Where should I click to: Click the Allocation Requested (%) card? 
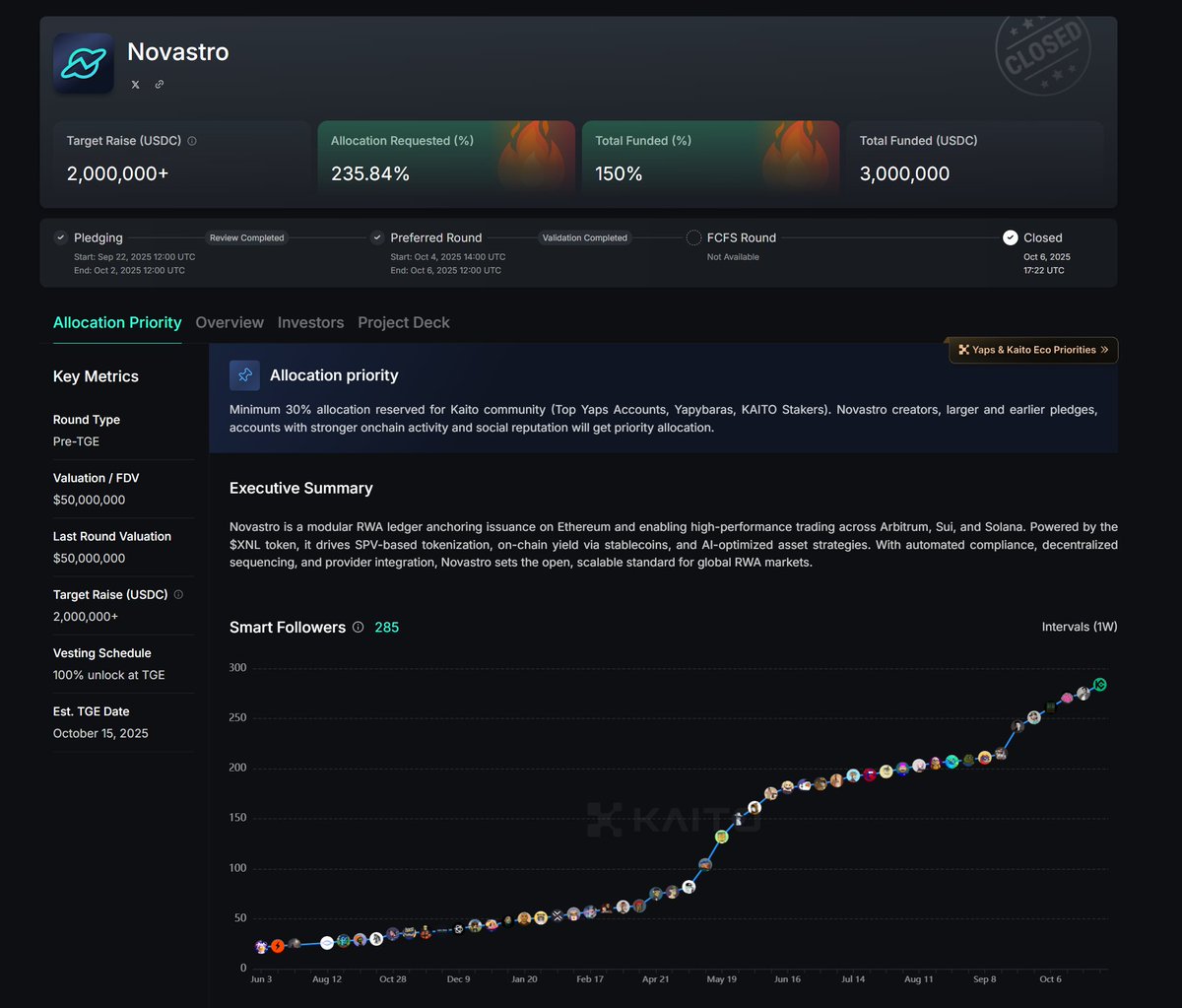pyautogui.click(x=446, y=158)
